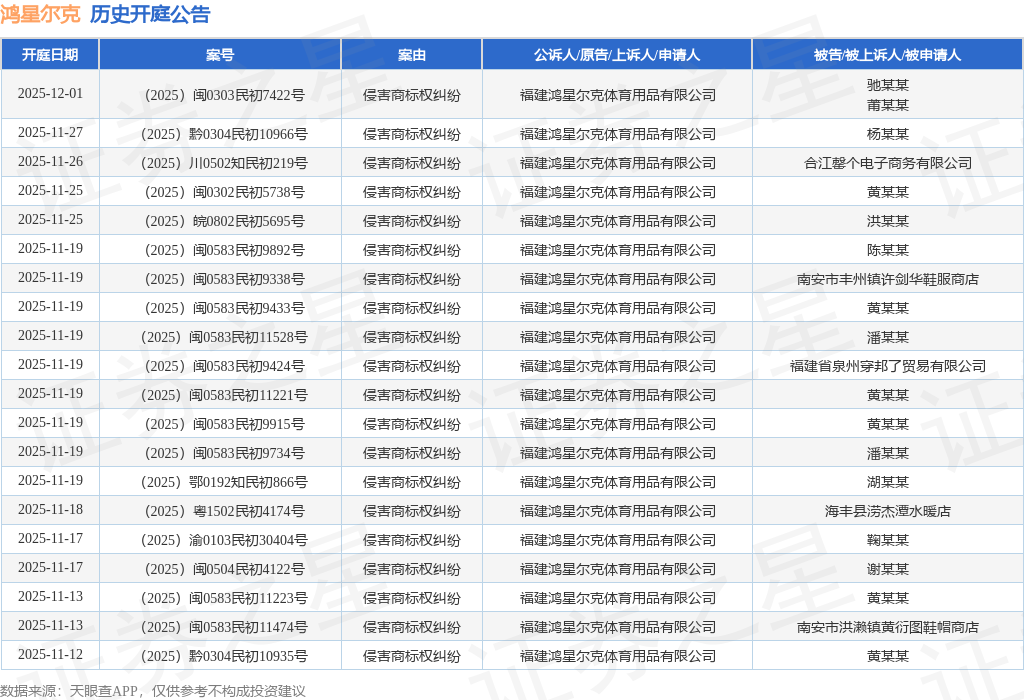This screenshot has height=700, width=1024.
Task: Click the 鸿星尔克 title text
Action: point(40,14)
